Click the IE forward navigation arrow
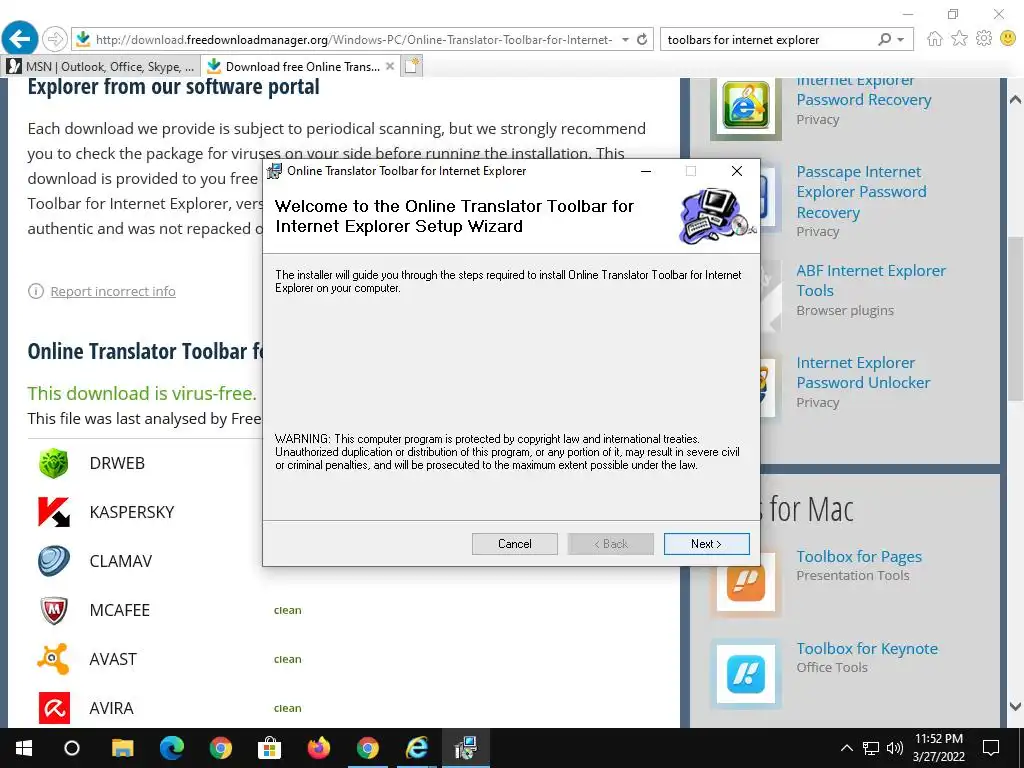This screenshot has width=1024, height=768. [55, 39]
